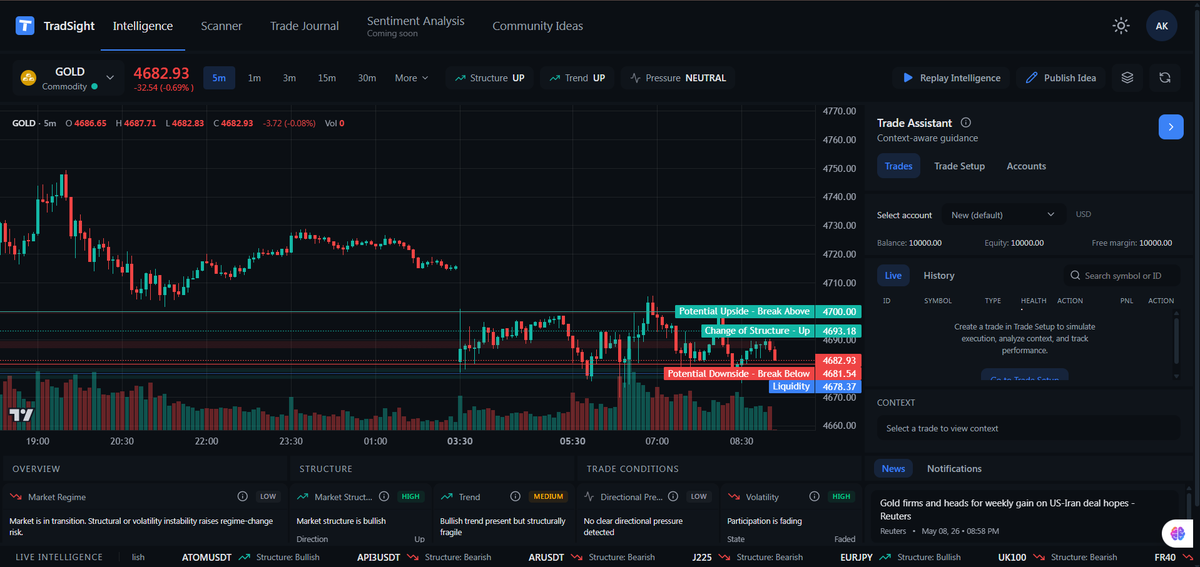Show Live trades list

click(893, 275)
